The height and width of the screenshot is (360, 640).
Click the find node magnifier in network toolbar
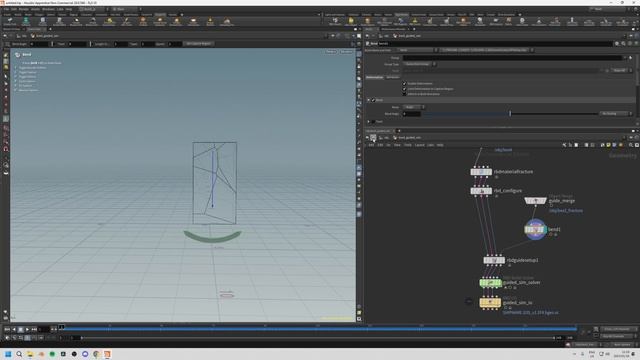pyautogui.click(x=631, y=145)
